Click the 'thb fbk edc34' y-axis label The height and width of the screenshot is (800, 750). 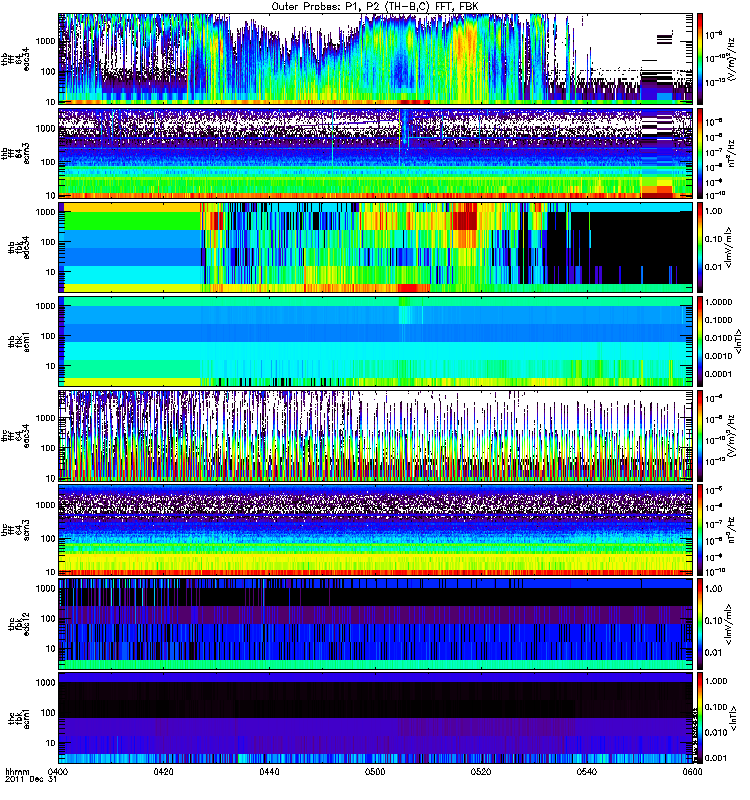pyautogui.click(x=19, y=247)
